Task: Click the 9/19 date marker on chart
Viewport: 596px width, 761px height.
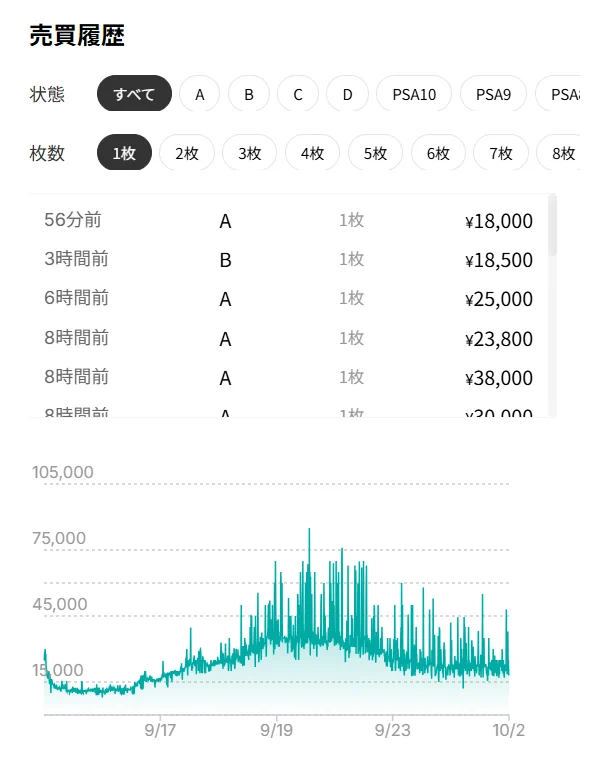Action: point(276,730)
